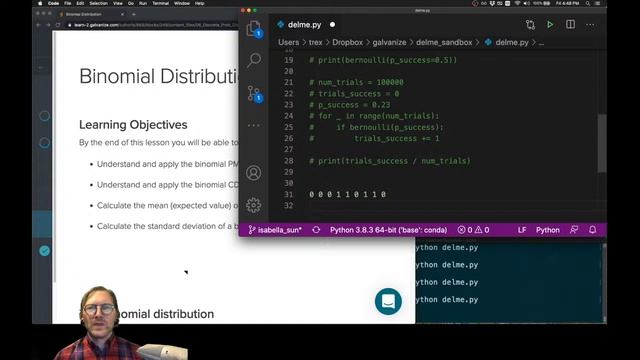
Task: Open the feedback icon in status bar
Action: coord(574,230)
